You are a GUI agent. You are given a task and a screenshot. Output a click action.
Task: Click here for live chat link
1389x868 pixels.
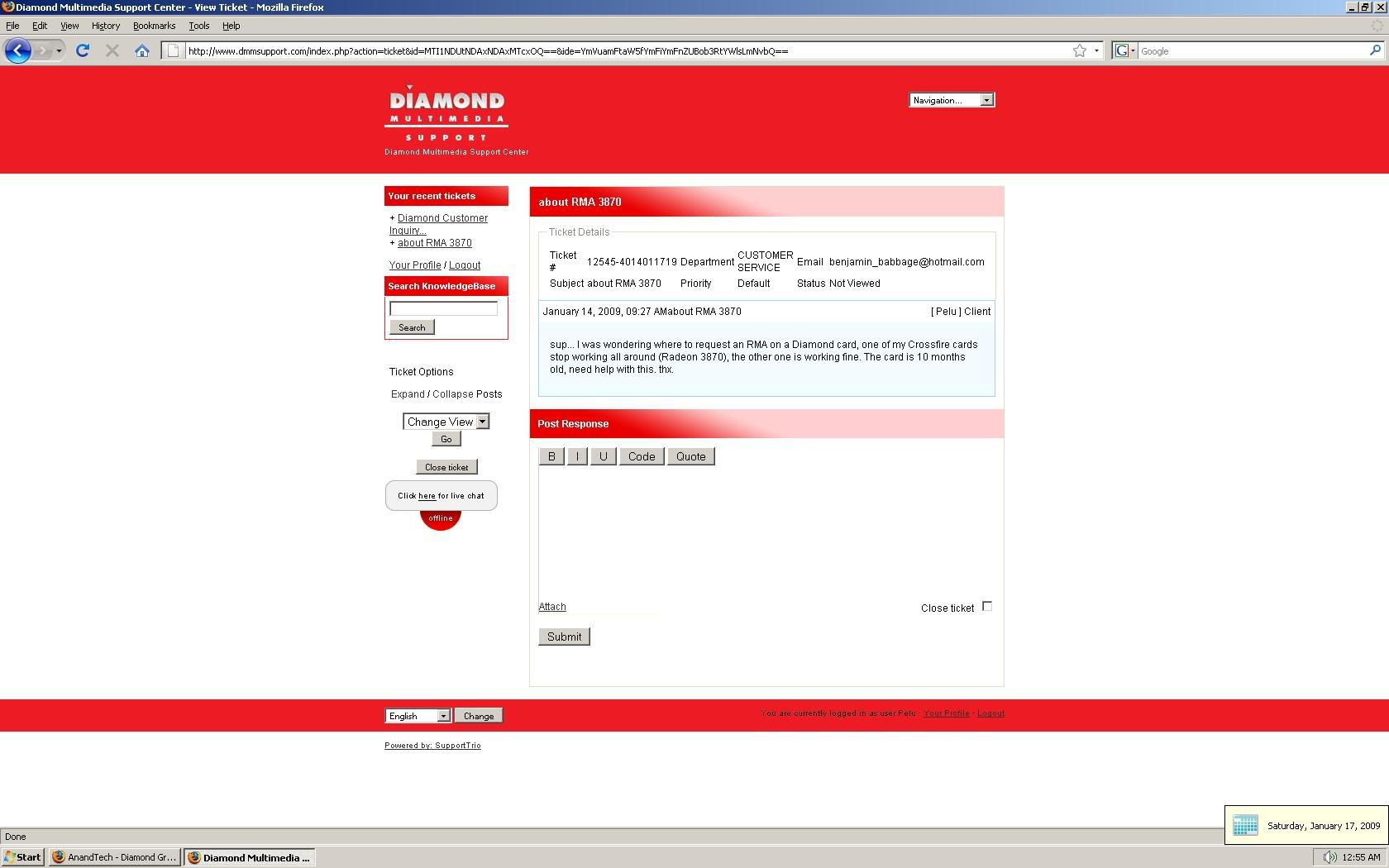point(427,496)
